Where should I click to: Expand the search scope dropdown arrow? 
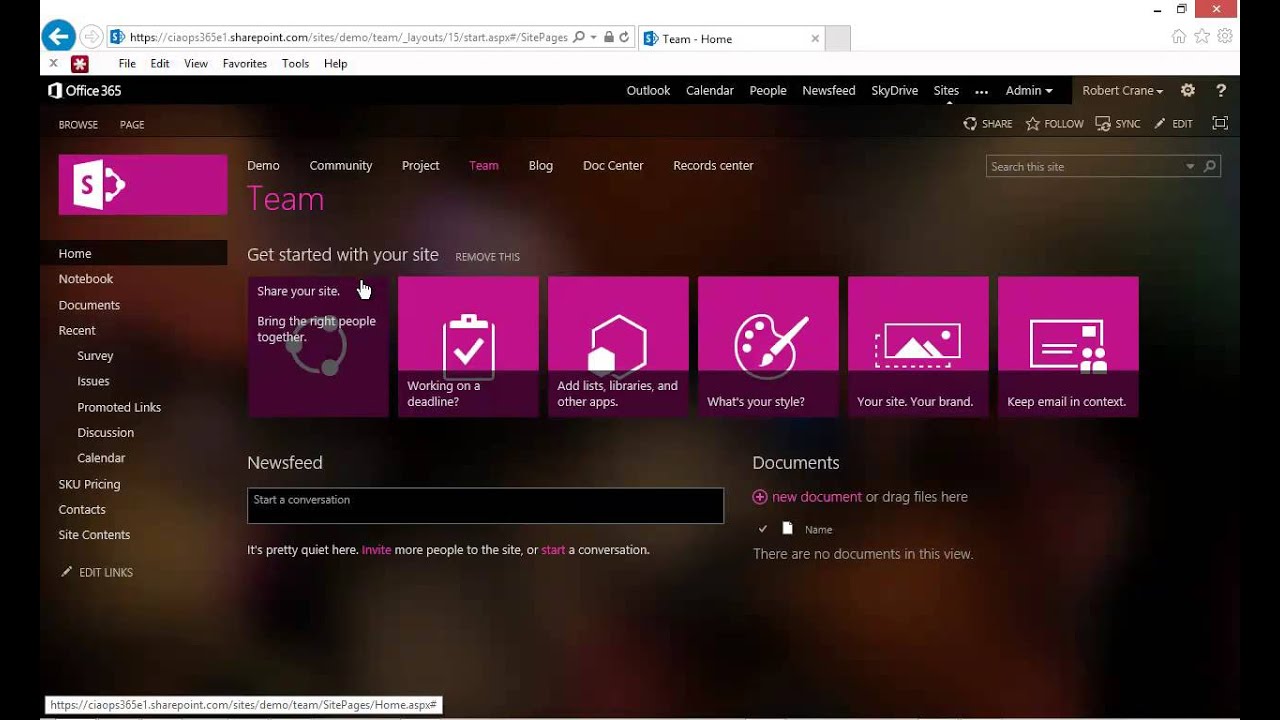coord(1190,167)
